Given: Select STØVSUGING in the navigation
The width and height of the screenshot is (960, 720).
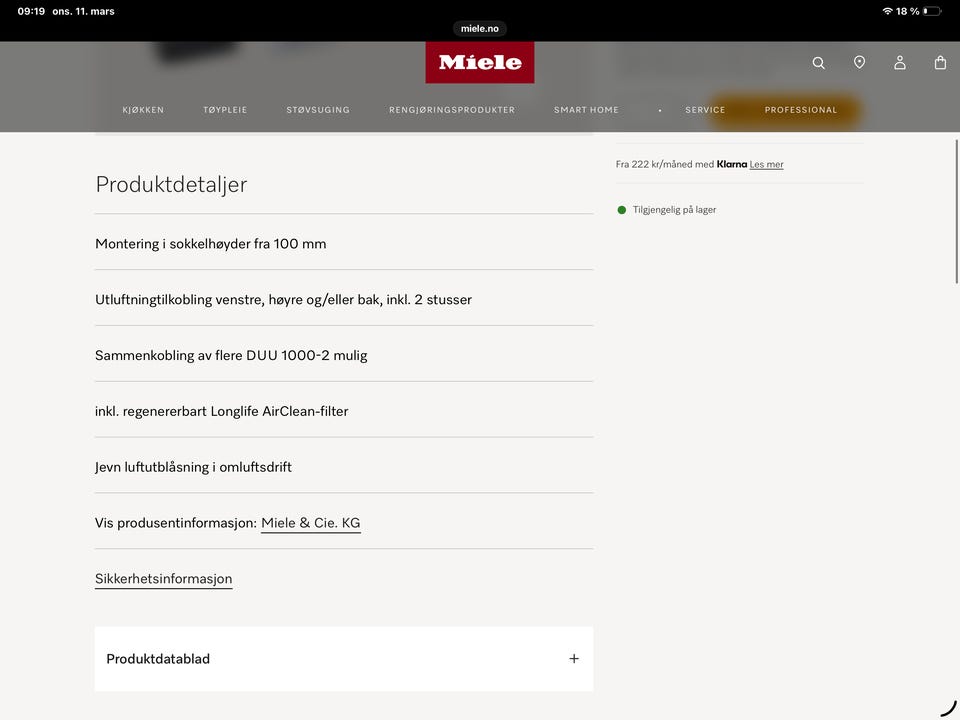Looking at the screenshot, I should (x=317, y=109).
